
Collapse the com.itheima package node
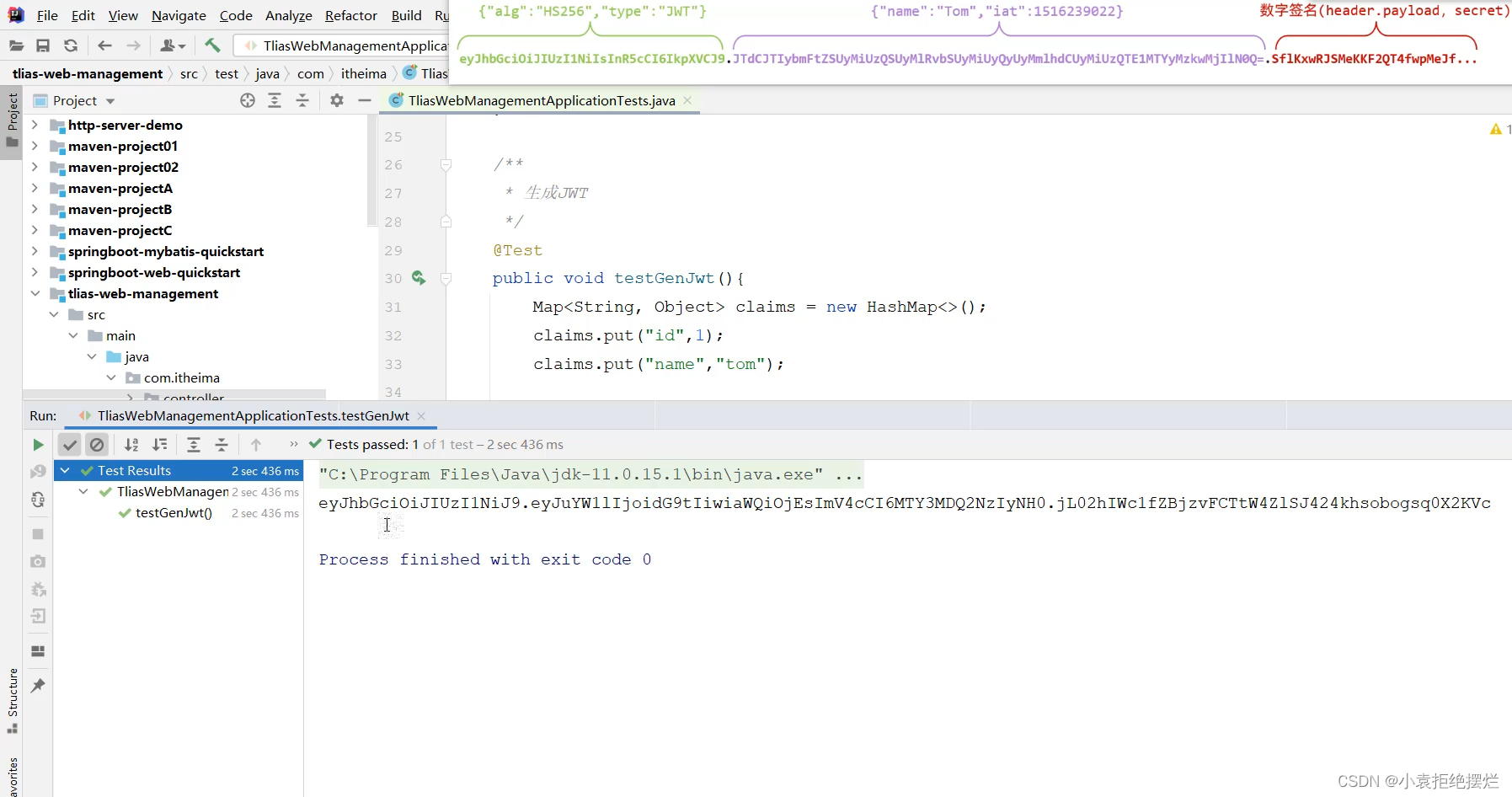(x=111, y=377)
